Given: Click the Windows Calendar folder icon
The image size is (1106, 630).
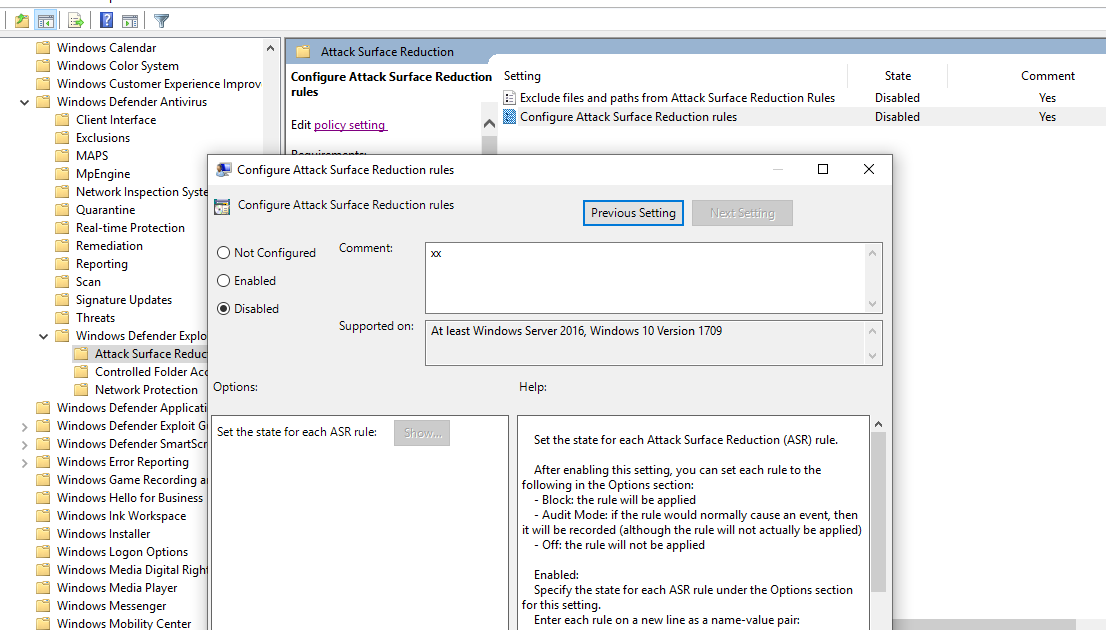Looking at the screenshot, I should [x=43, y=48].
